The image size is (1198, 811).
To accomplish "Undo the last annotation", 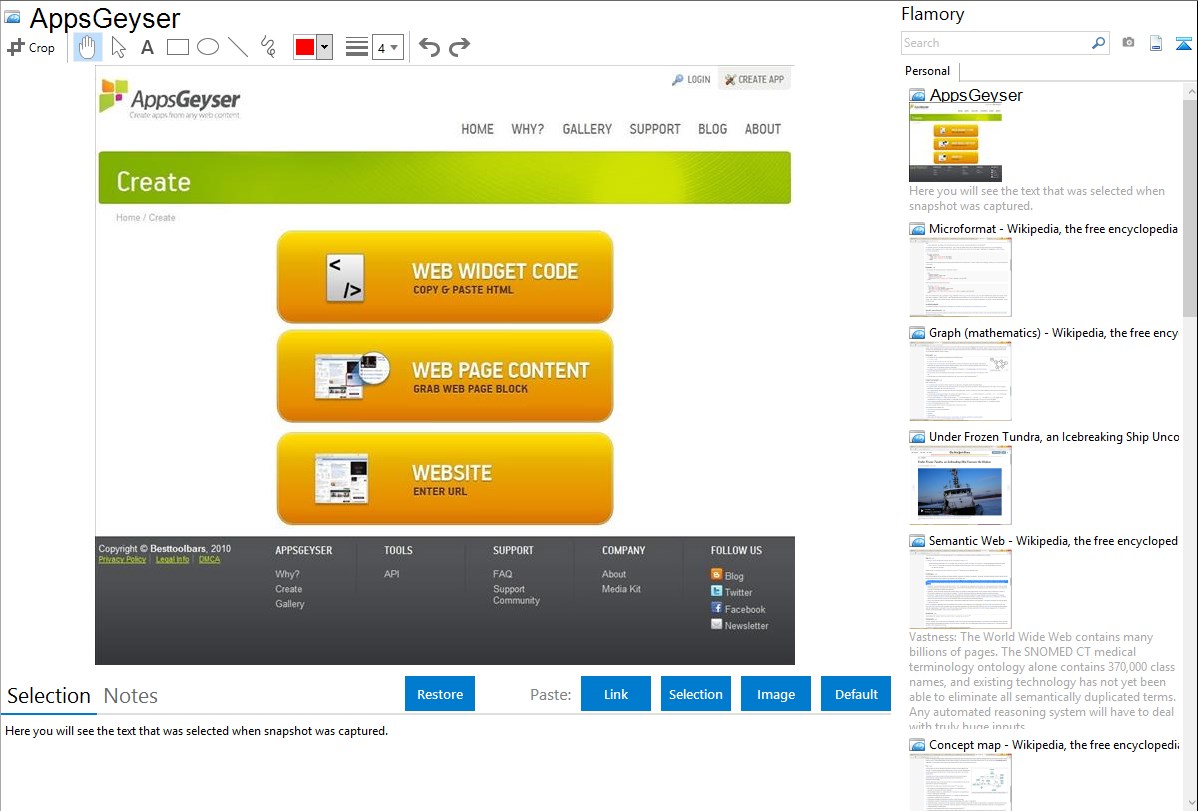I will click(x=429, y=47).
